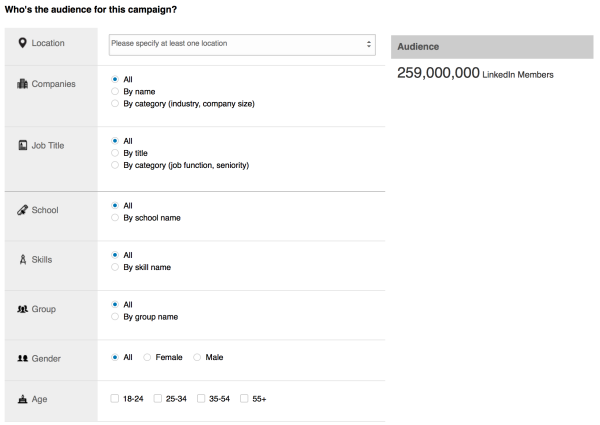Click the Companies building icon

[x=23, y=84]
